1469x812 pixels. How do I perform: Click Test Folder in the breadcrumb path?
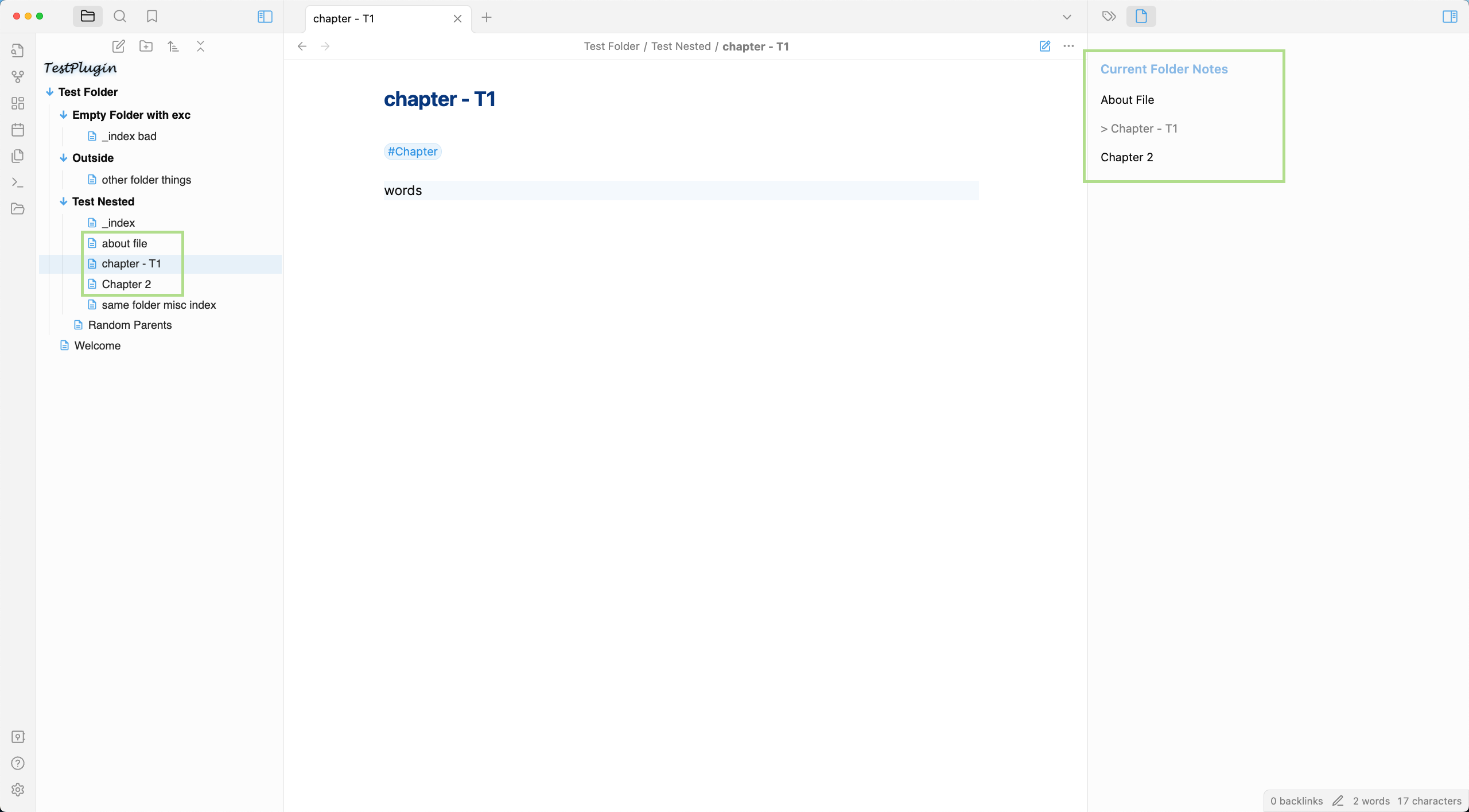[612, 46]
